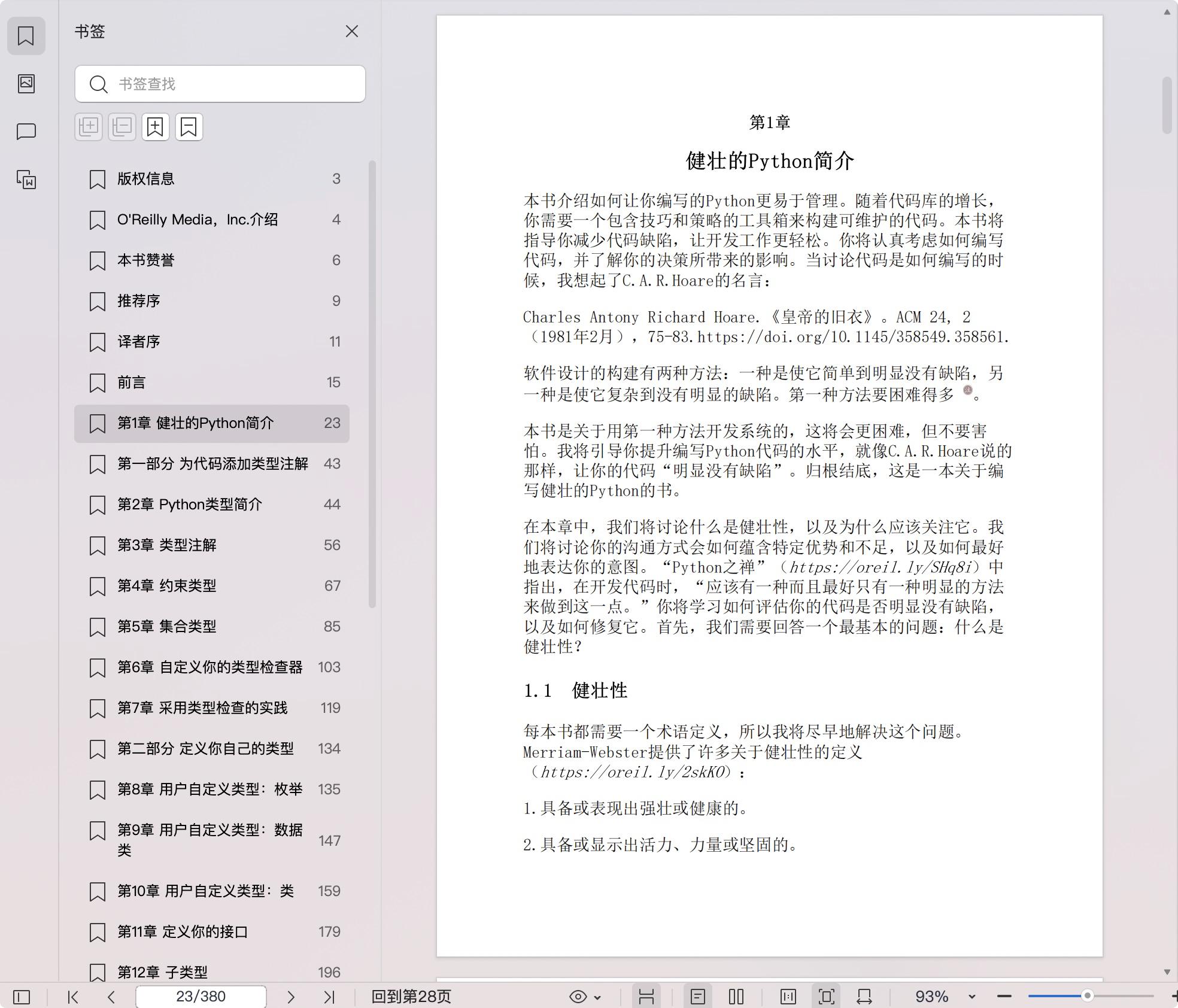Click the scroll up arrow of document

[x=1167, y=12]
